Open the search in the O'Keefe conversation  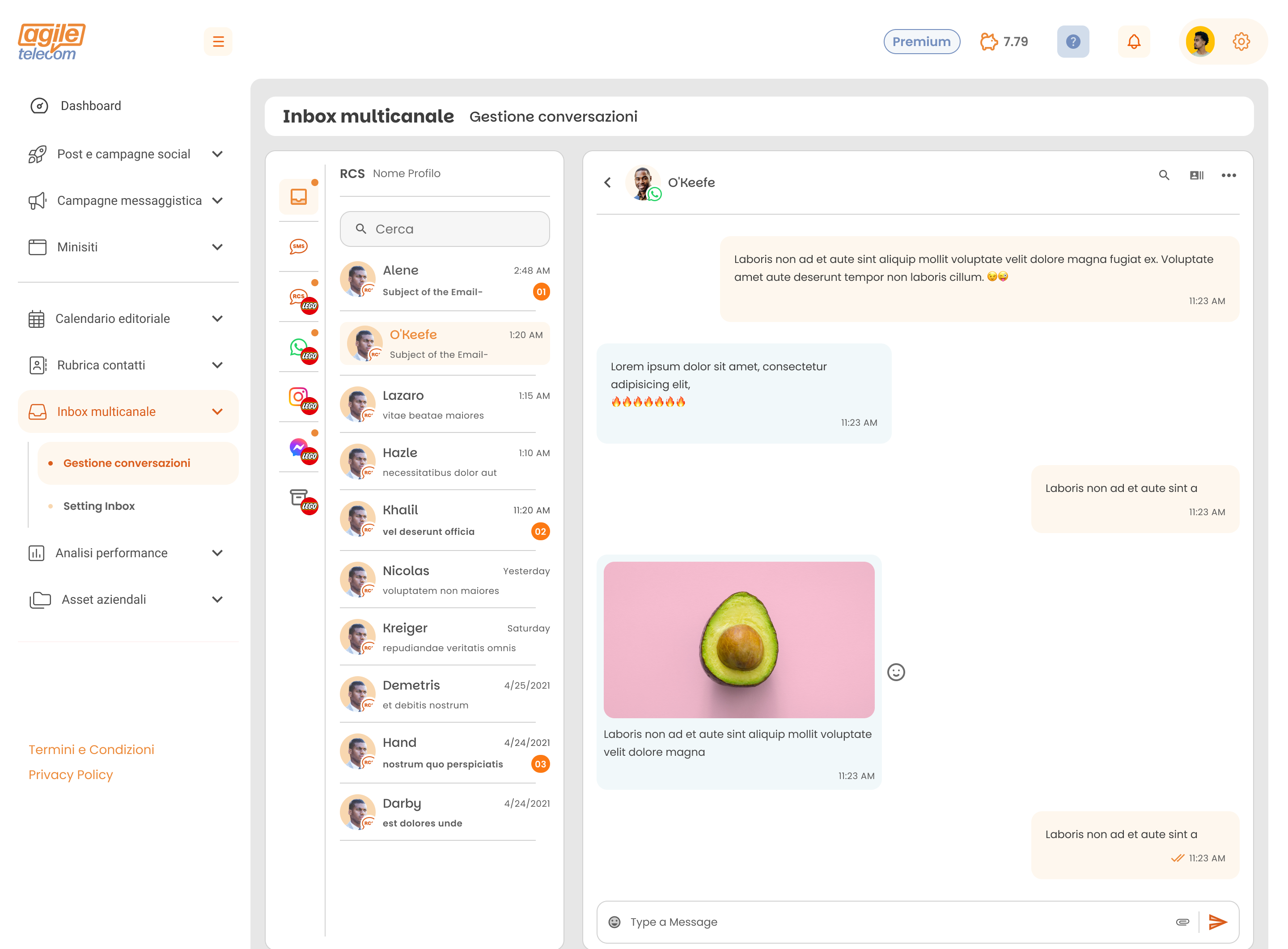(x=1164, y=175)
